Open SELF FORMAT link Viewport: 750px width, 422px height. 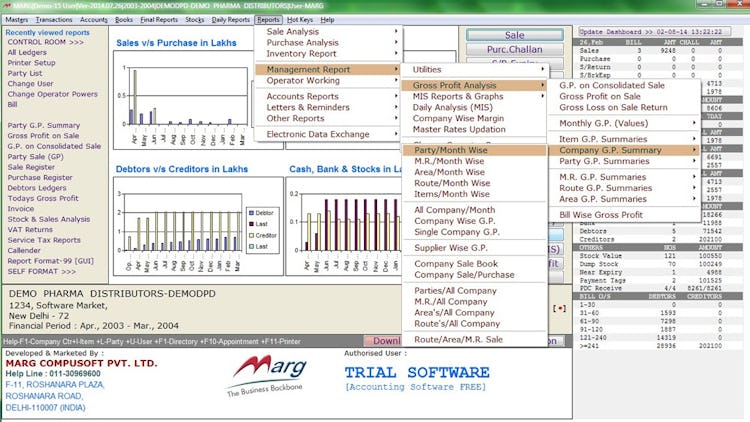pos(42,271)
